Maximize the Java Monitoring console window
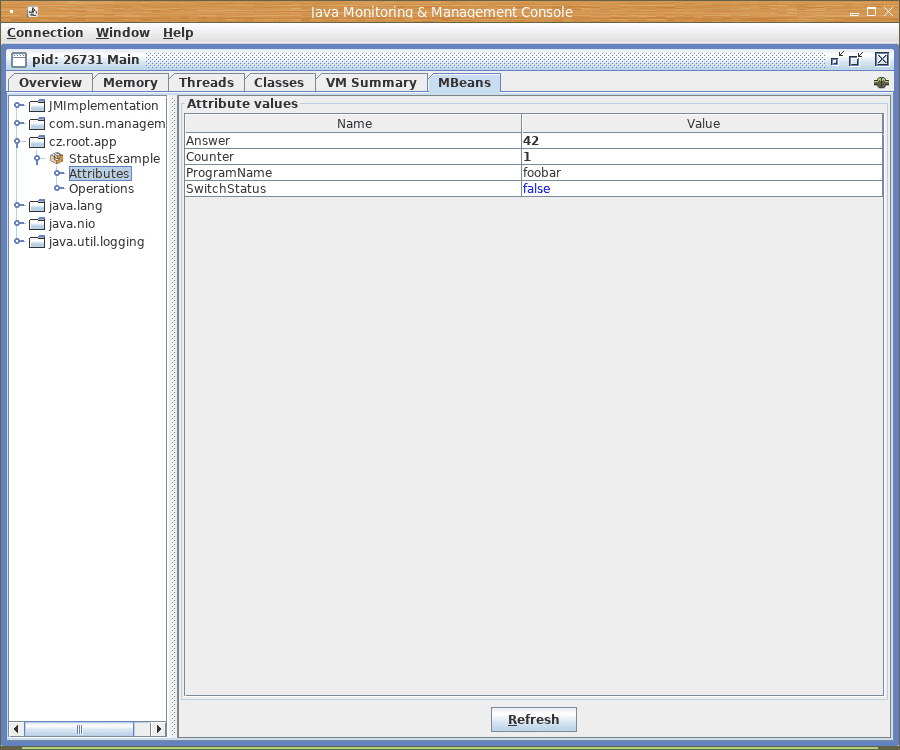Screen dimensions: 900x750 (x=871, y=12)
